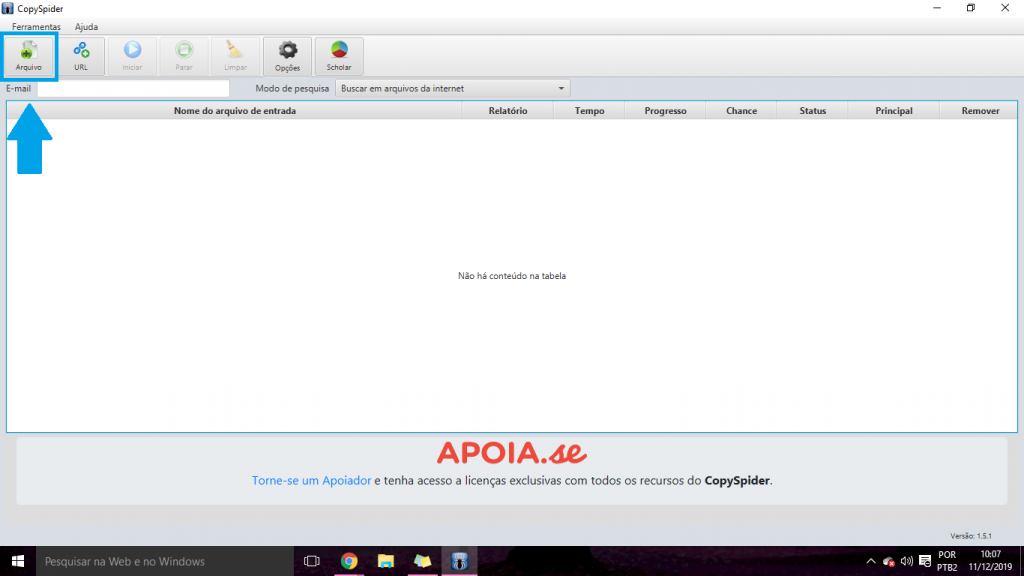1024x576 pixels.
Task: Launch Google Chrome from the taskbar
Action: click(x=349, y=561)
